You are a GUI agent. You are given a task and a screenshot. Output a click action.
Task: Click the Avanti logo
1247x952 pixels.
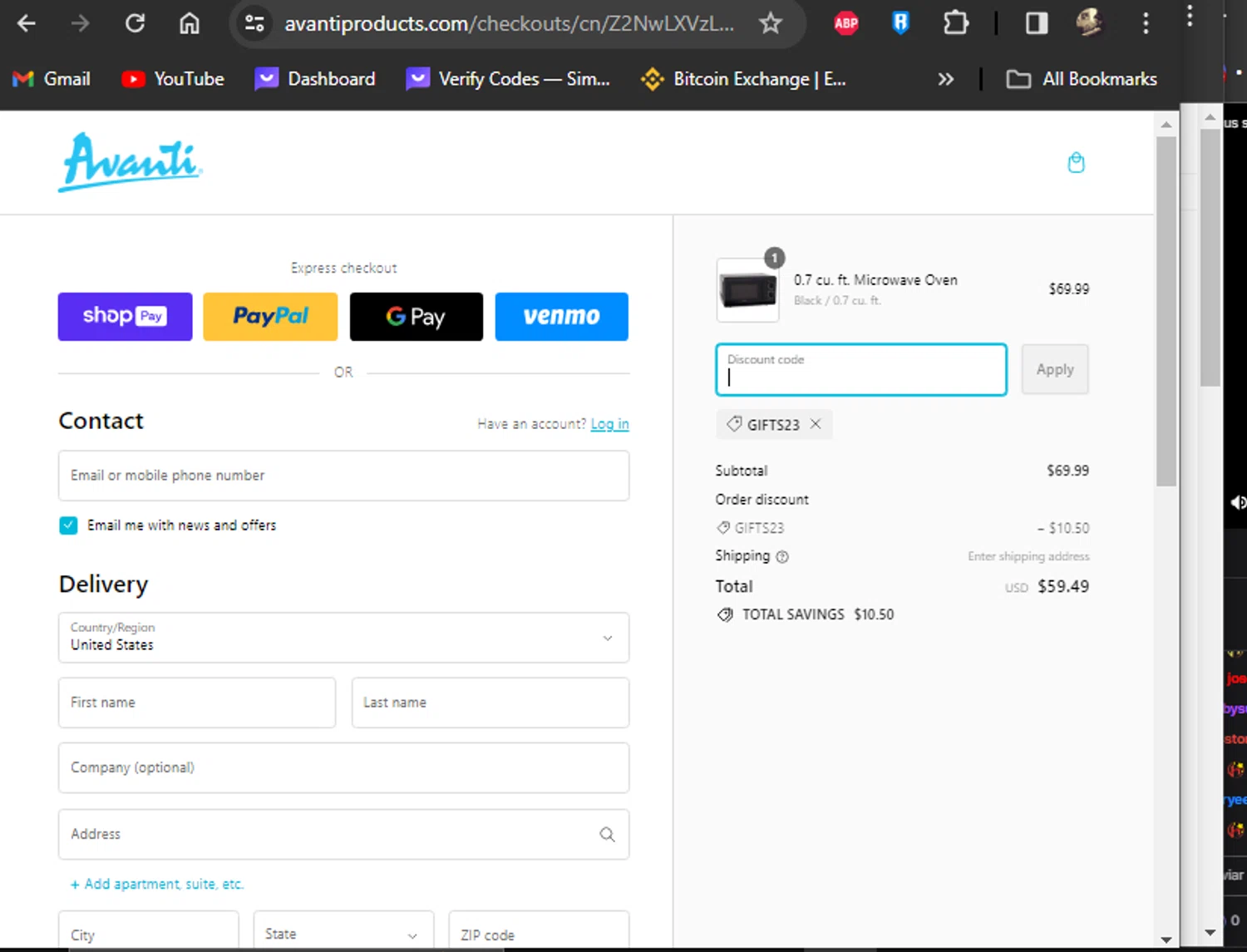click(x=131, y=162)
